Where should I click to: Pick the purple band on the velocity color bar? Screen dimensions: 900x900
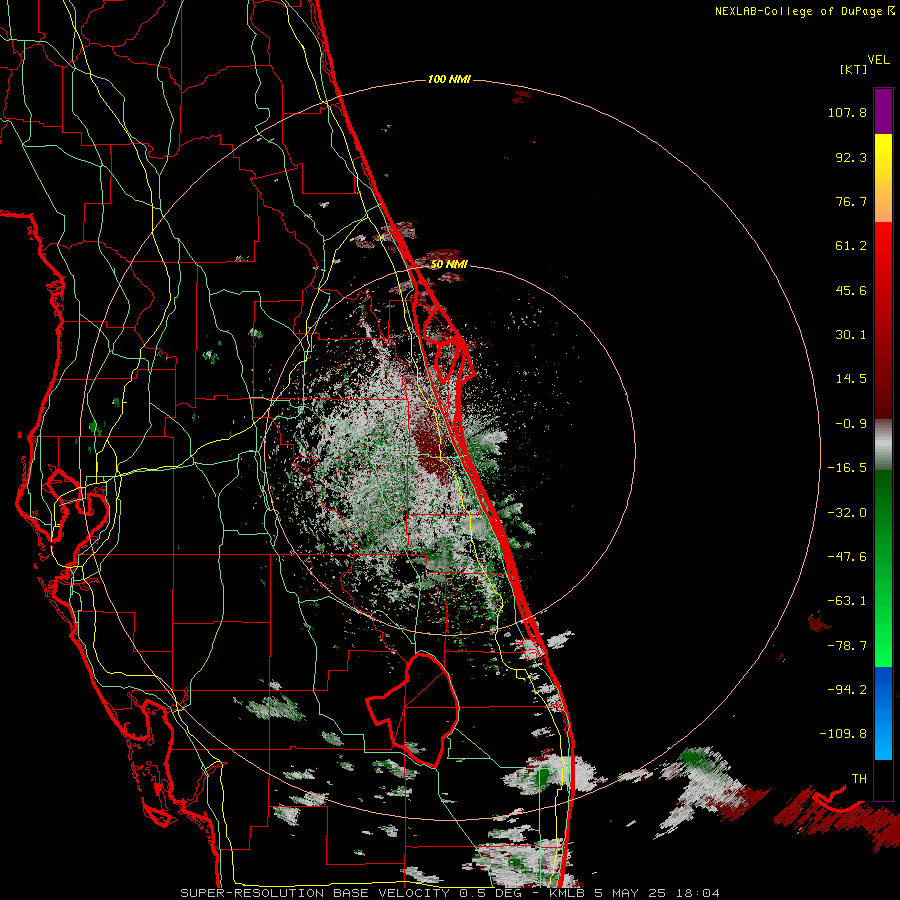pyautogui.click(x=883, y=111)
